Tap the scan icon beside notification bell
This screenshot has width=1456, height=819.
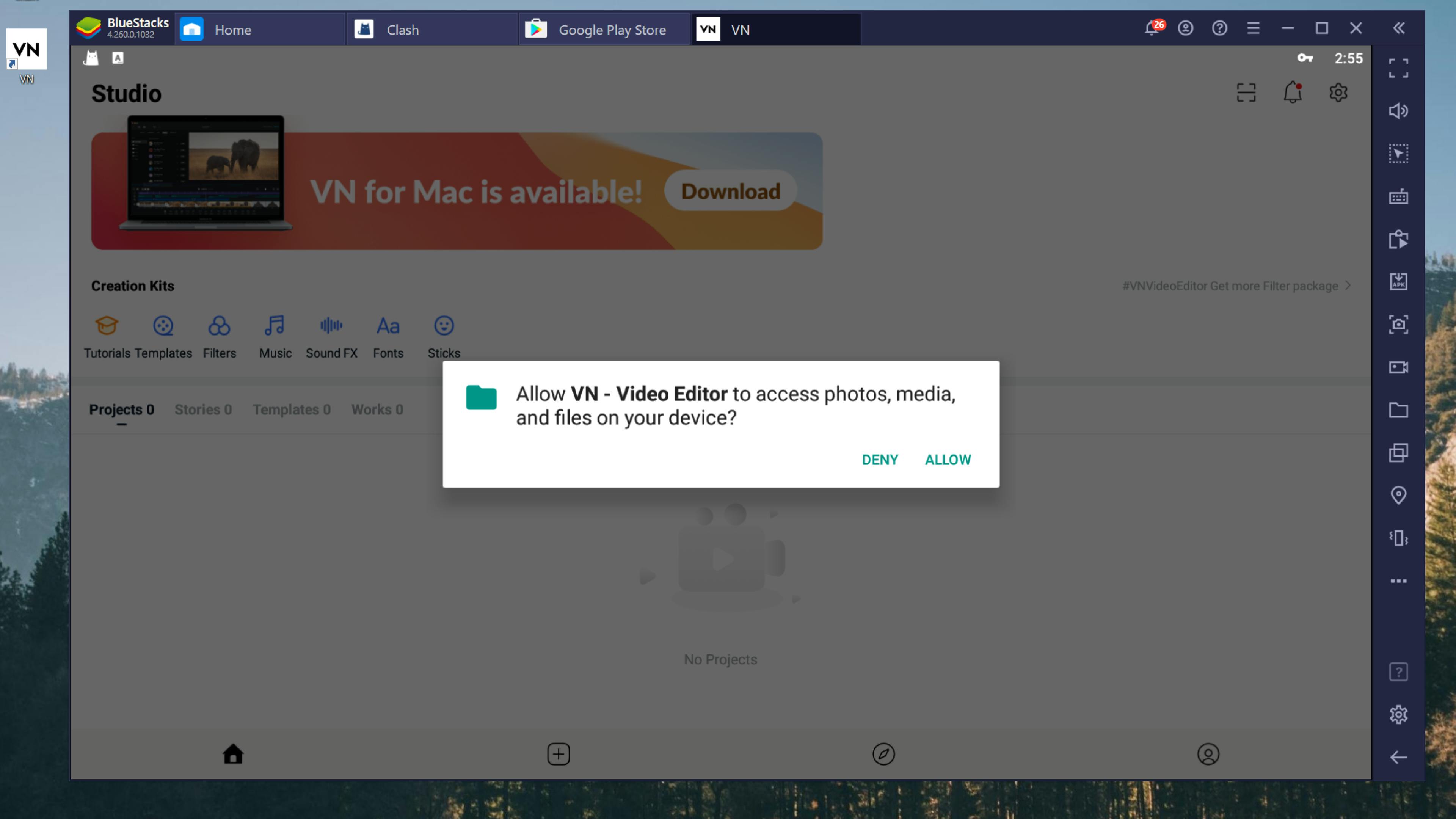(1246, 93)
